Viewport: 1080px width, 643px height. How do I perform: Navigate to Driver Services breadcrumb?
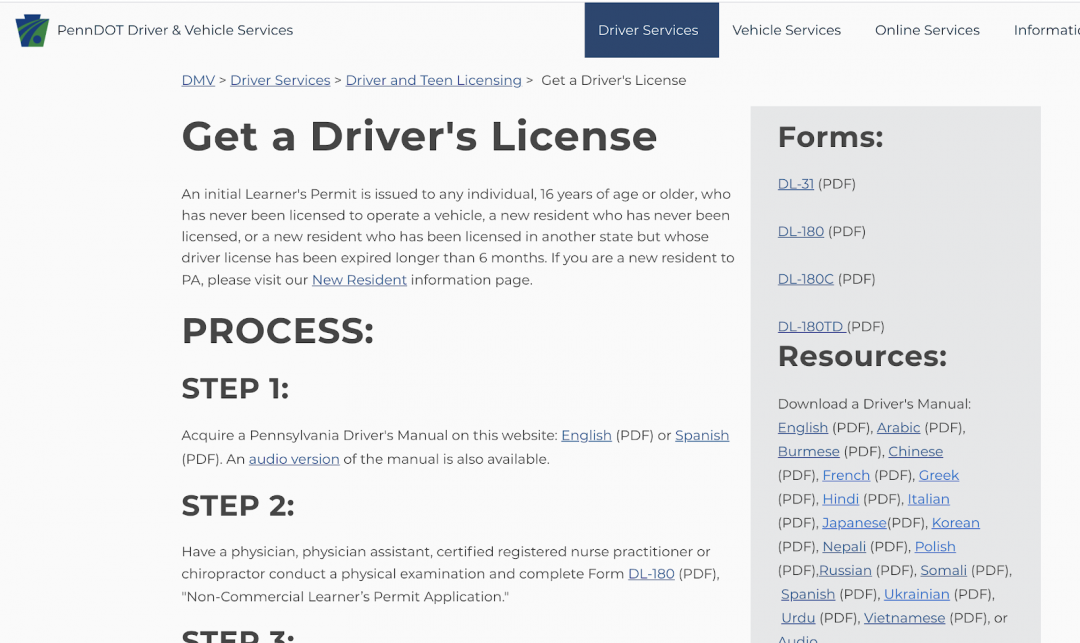(x=280, y=80)
